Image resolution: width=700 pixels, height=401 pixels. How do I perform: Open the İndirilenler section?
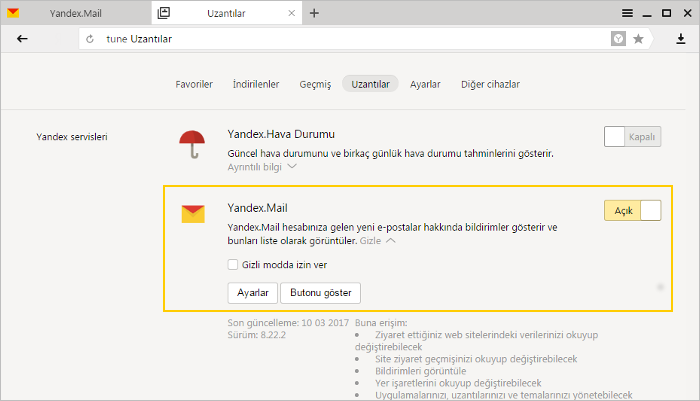pyautogui.click(x=256, y=84)
